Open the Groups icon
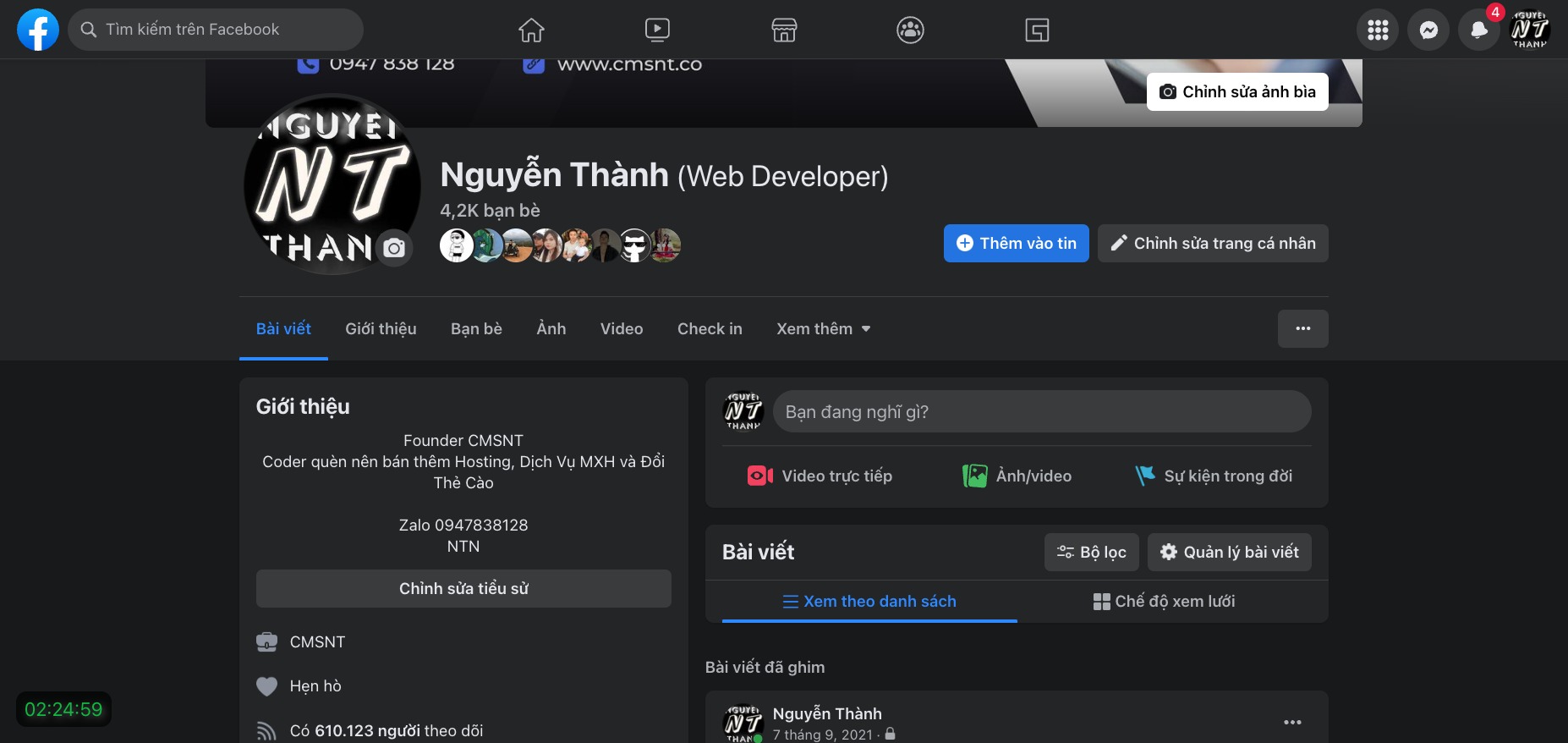This screenshot has width=1568, height=743. [x=910, y=30]
